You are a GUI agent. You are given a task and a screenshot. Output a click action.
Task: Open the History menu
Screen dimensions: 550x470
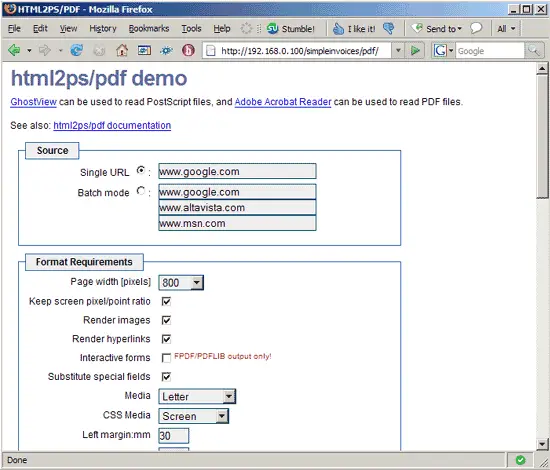tap(103, 28)
